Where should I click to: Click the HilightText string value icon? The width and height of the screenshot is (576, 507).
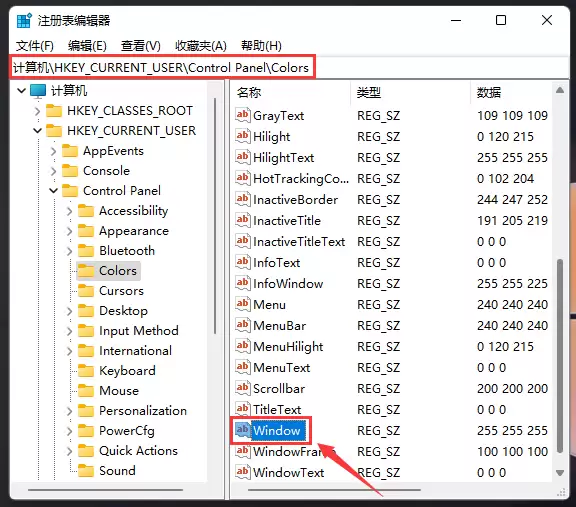click(x=242, y=157)
